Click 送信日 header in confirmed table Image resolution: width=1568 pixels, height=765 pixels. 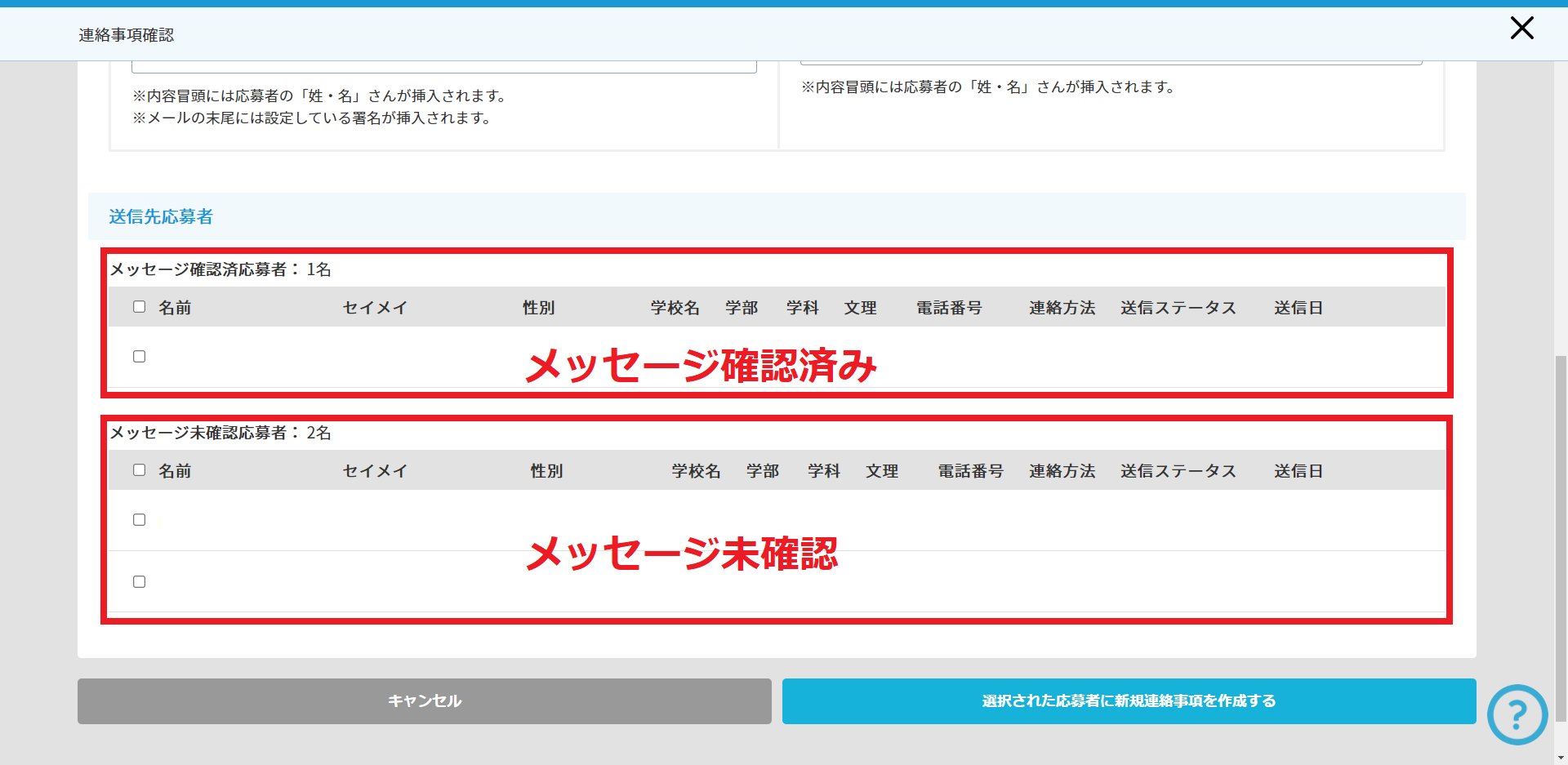point(1298,308)
